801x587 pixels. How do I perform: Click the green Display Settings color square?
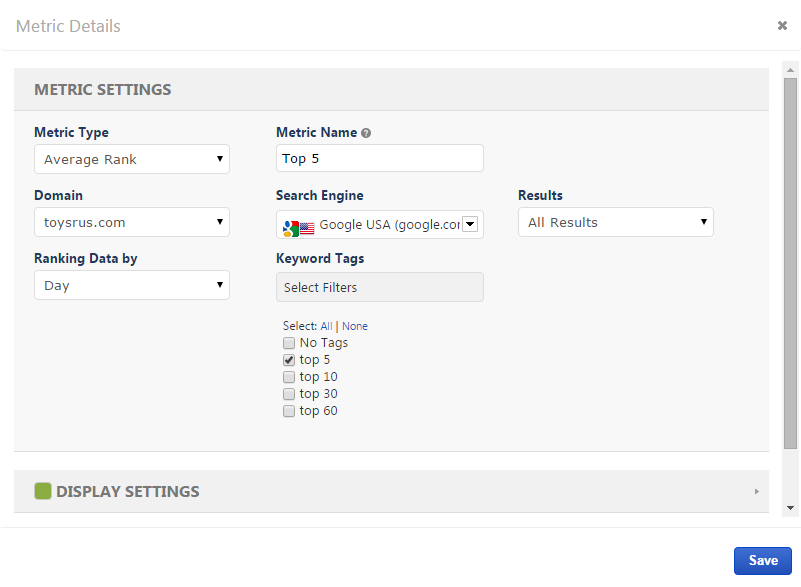pos(43,491)
